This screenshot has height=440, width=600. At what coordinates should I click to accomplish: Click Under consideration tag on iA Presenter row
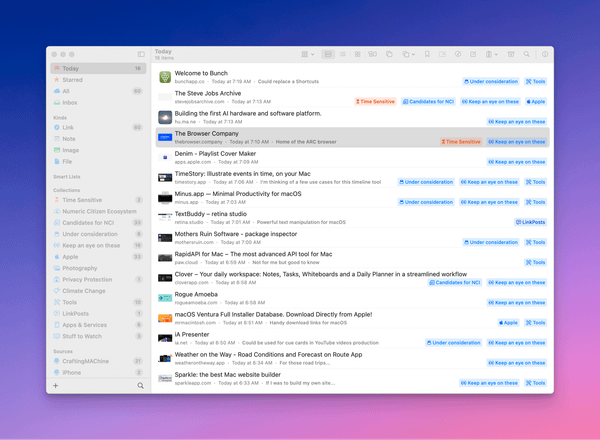[x=453, y=343]
